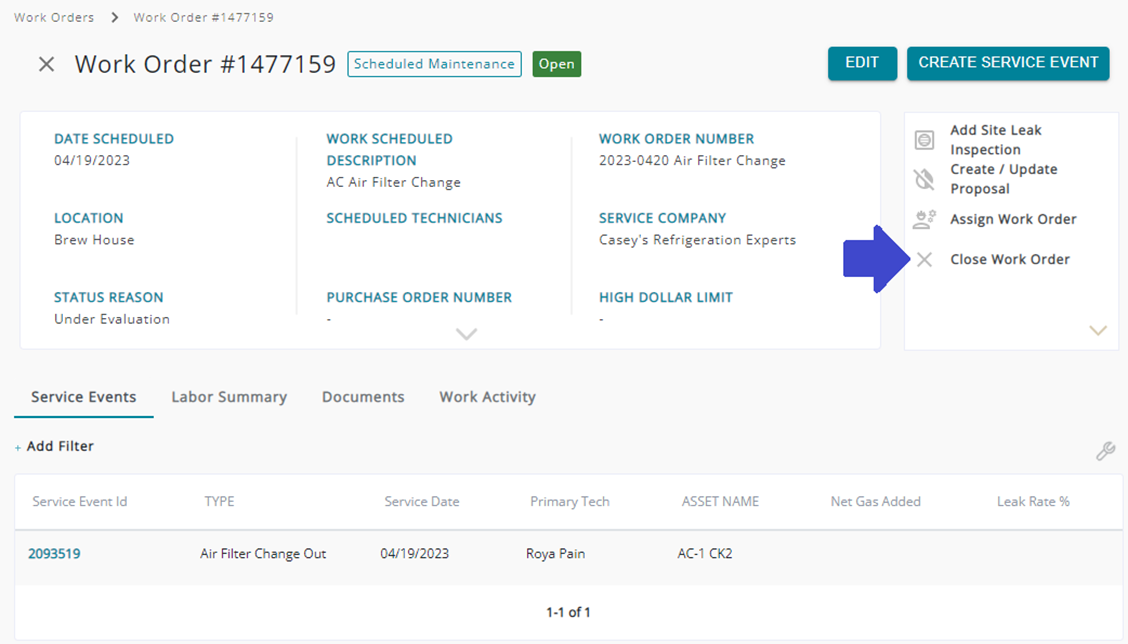The height and width of the screenshot is (644, 1128).
Task: Open the Documents tab
Action: click(x=363, y=397)
